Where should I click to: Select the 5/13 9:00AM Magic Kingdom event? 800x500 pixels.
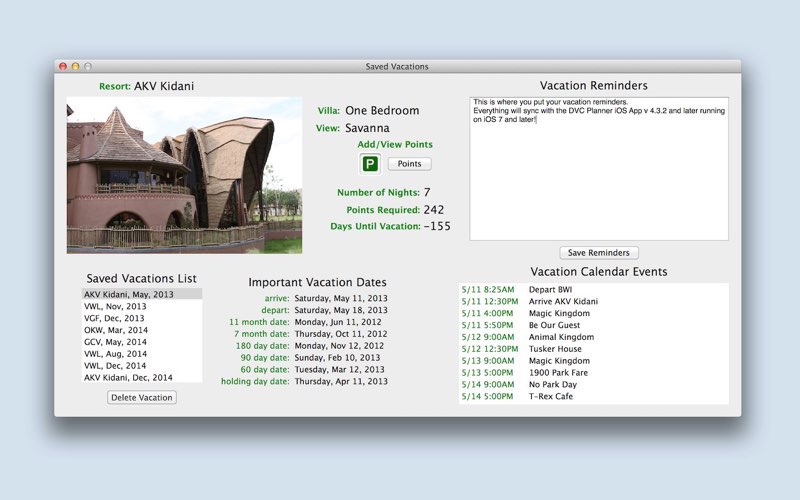593,361
